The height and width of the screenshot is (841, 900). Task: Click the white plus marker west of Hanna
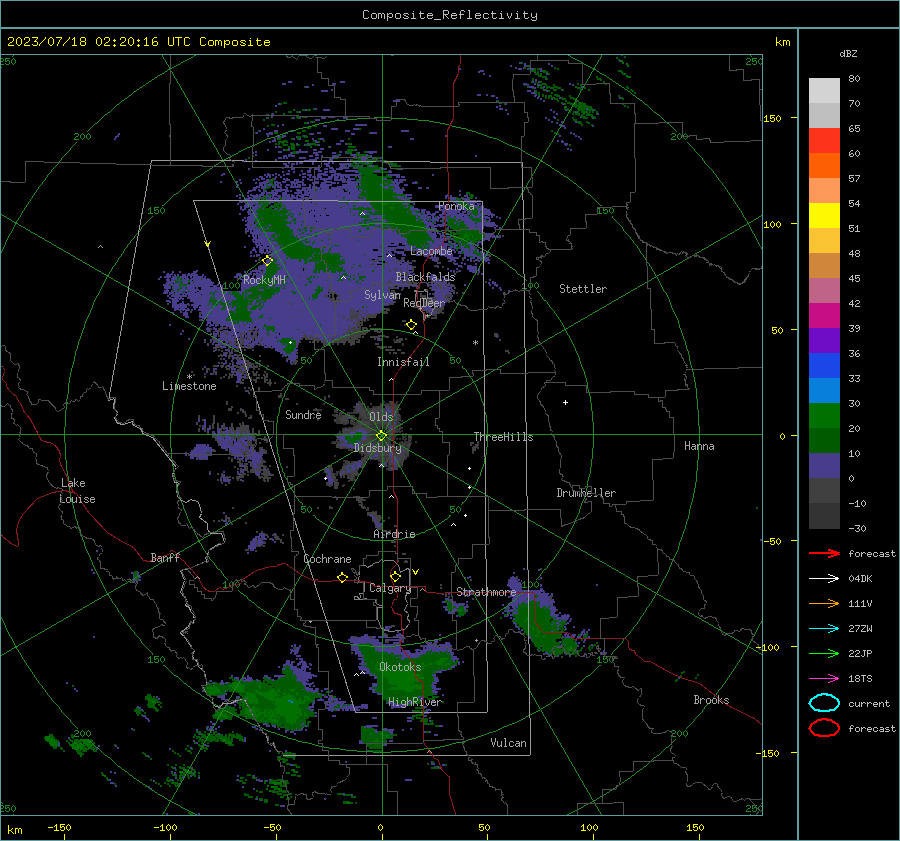pyautogui.click(x=565, y=402)
